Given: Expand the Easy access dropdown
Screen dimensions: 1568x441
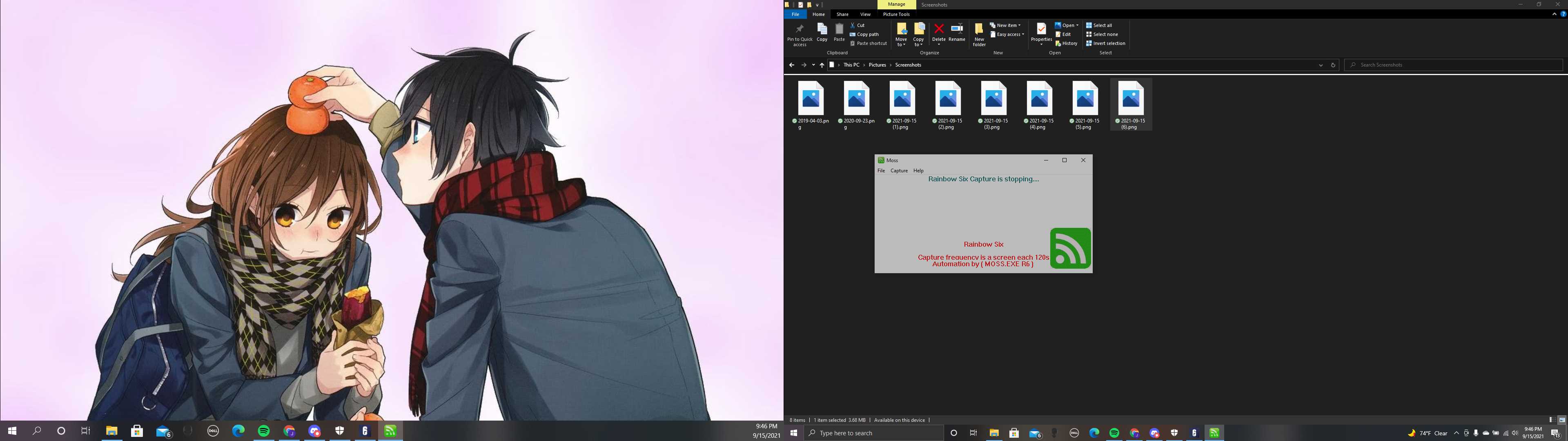Looking at the screenshot, I should (1007, 35).
